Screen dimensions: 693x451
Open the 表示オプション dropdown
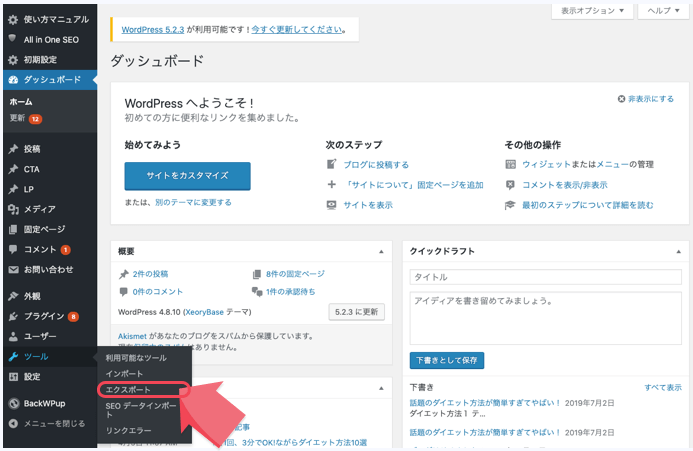point(592,11)
